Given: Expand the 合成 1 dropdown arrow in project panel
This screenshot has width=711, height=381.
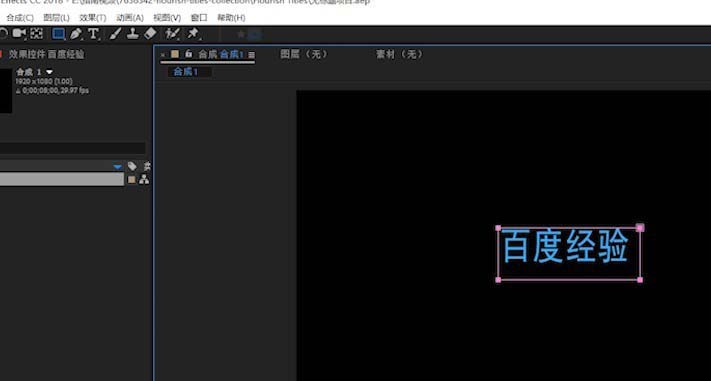Looking at the screenshot, I should (x=49, y=72).
